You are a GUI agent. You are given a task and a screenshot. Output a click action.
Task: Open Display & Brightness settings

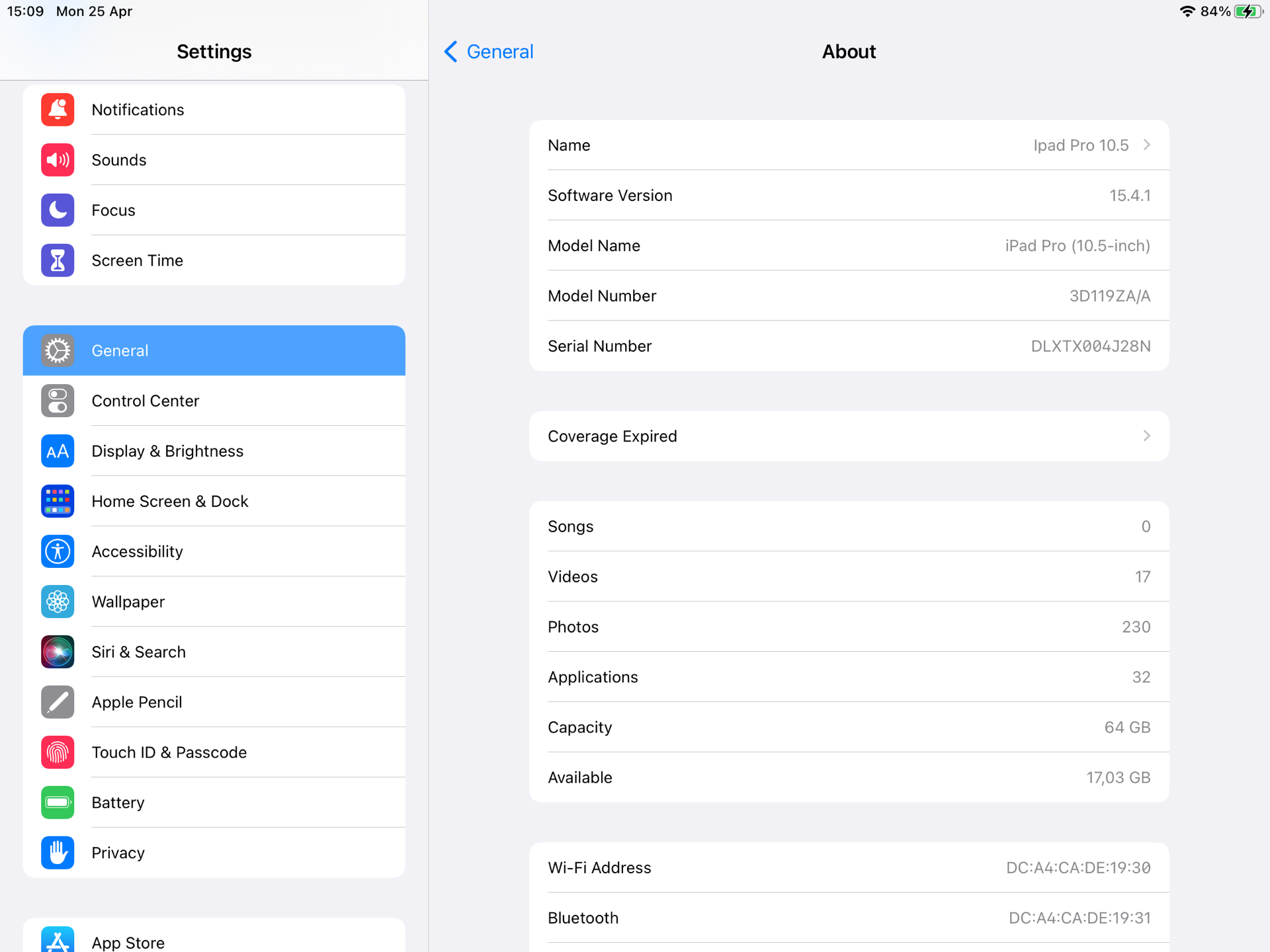[214, 451]
